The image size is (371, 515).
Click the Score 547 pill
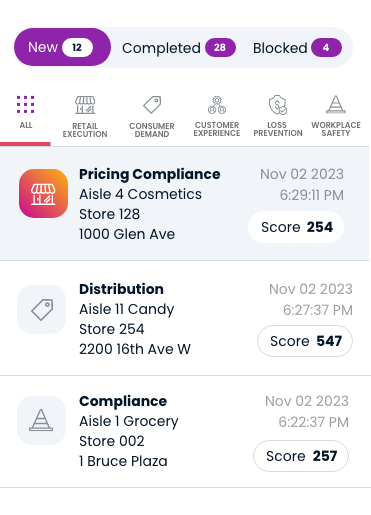305,341
